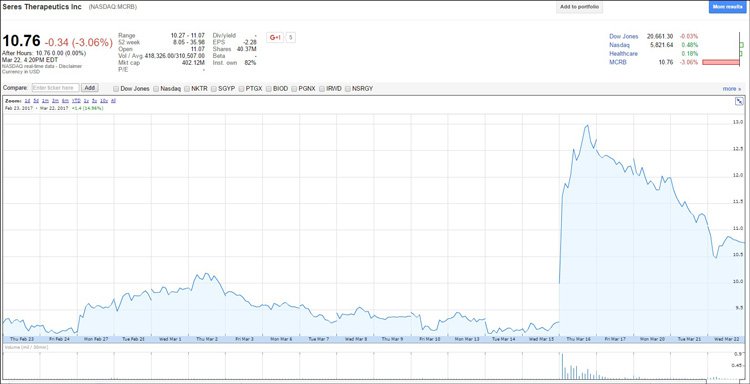Click the red MCRB performance bar
750x384 pixels.
(x=721, y=62)
